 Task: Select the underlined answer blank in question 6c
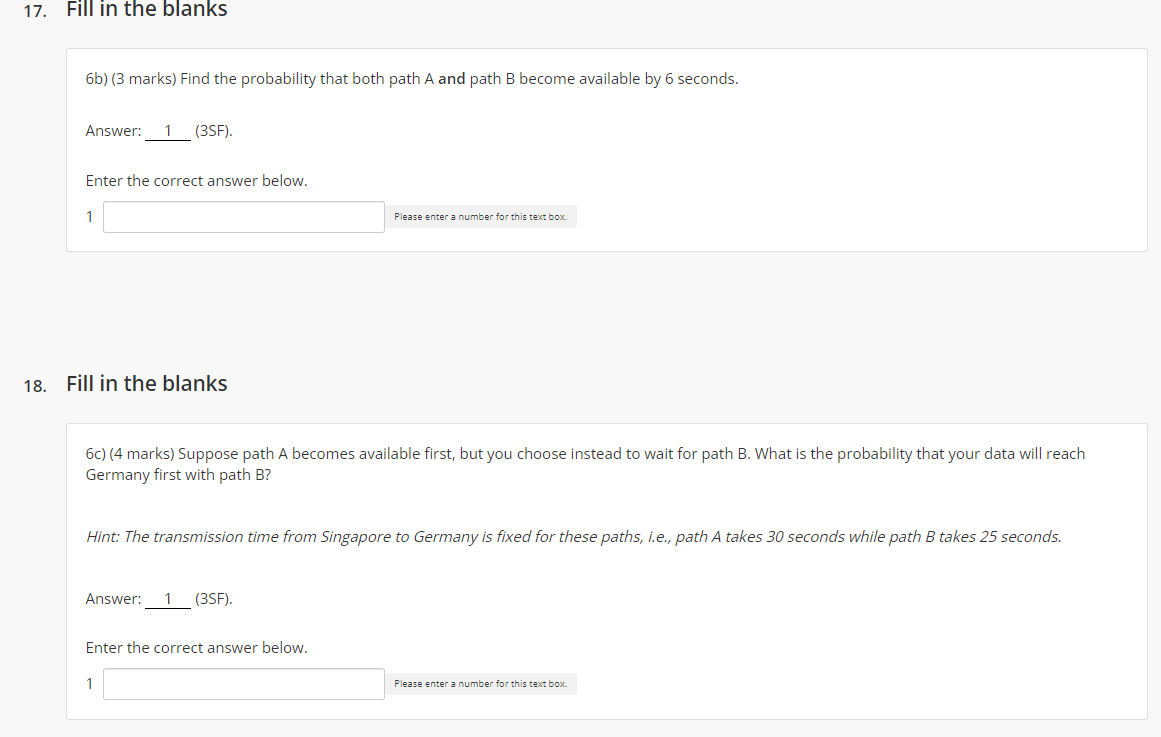[168, 598]
